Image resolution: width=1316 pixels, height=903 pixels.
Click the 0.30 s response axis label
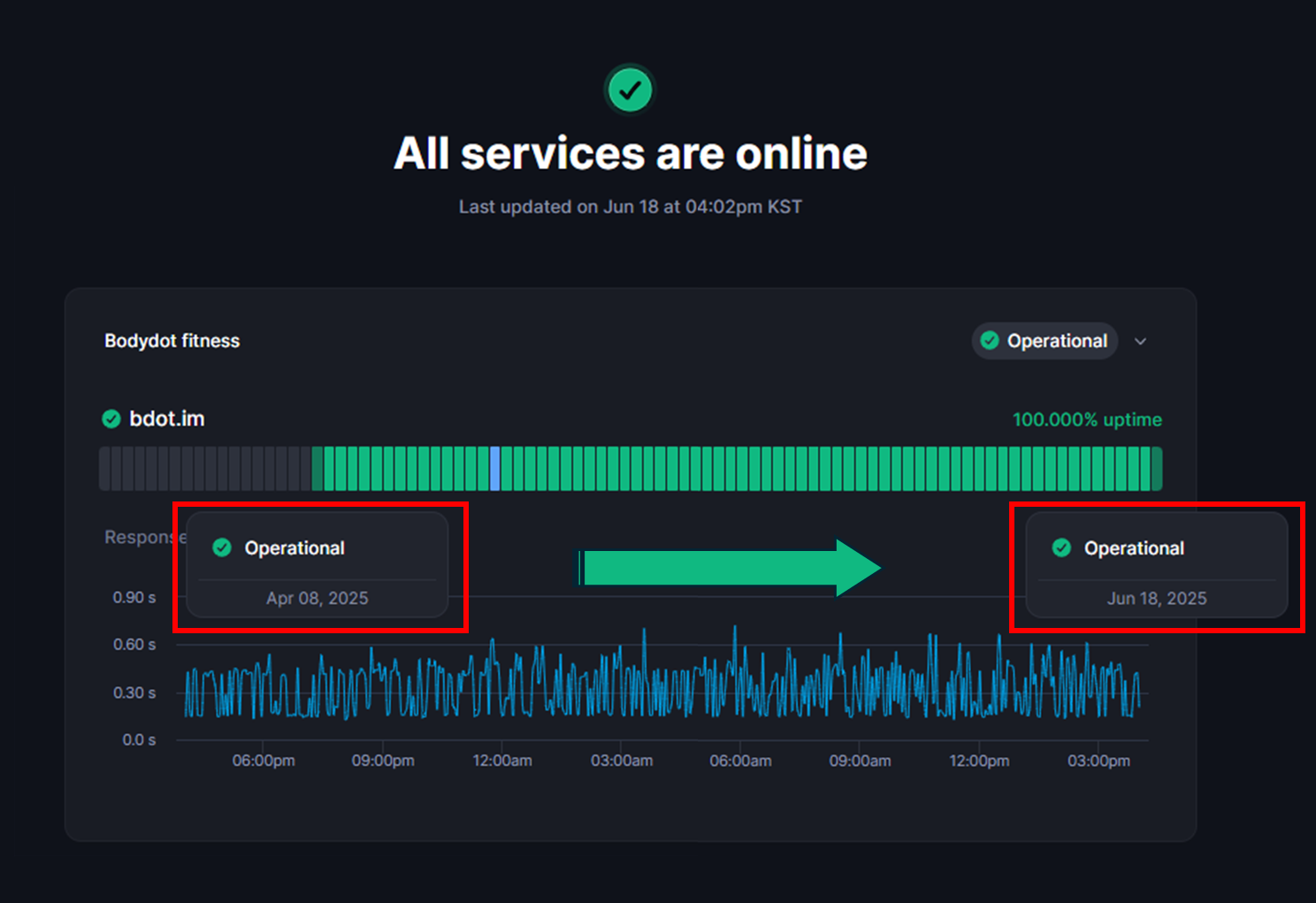134,692
